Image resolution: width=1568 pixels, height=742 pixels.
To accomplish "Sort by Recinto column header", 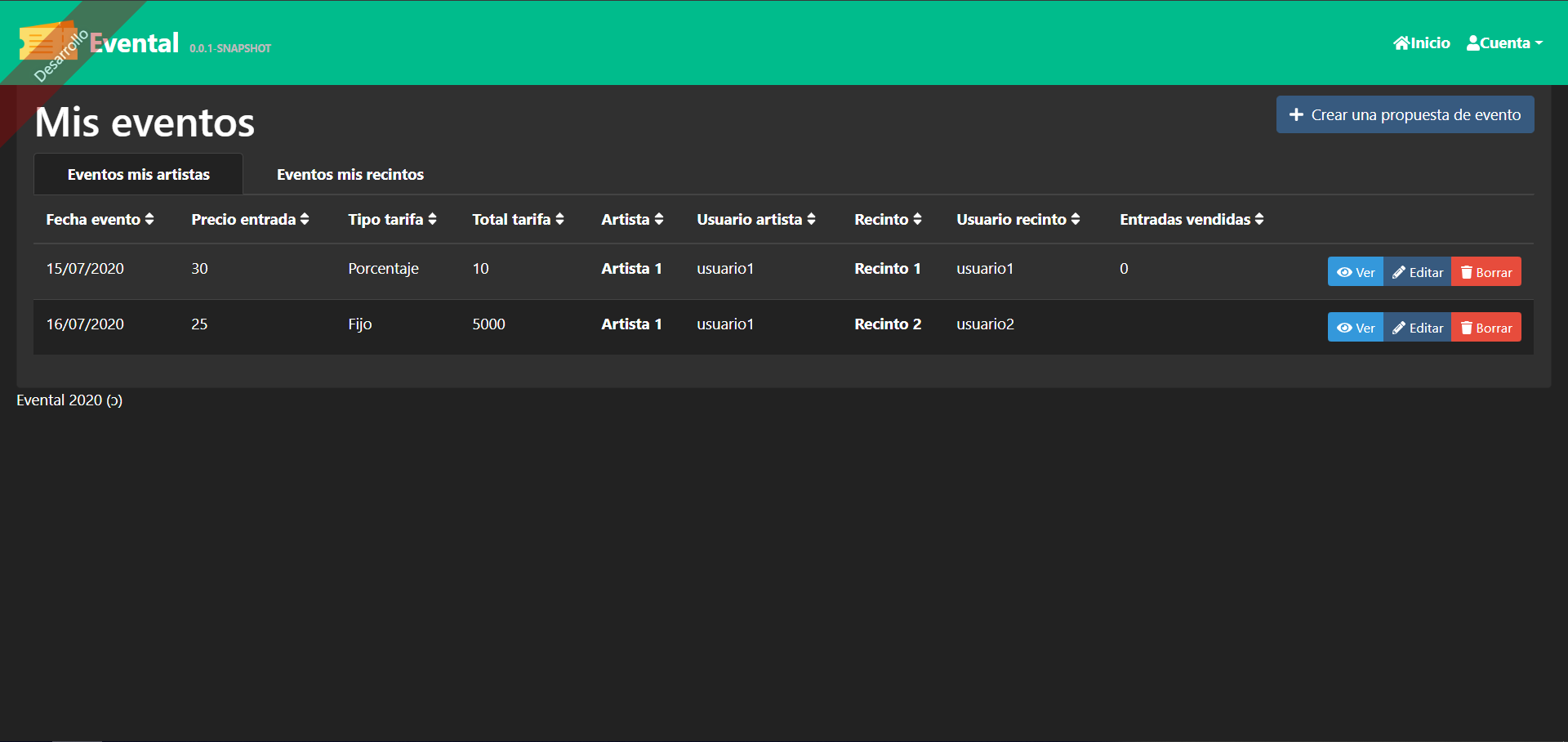I will (x=888, y=220).
